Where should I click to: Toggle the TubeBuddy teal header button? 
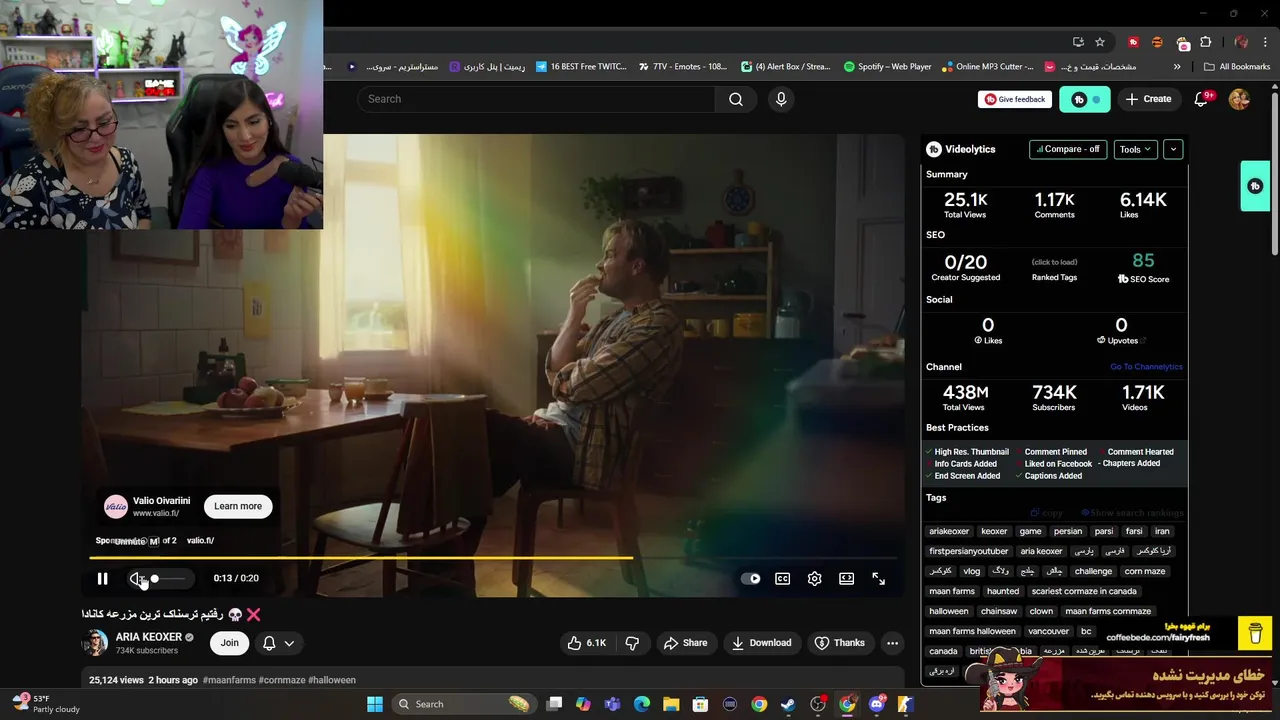1085,99
